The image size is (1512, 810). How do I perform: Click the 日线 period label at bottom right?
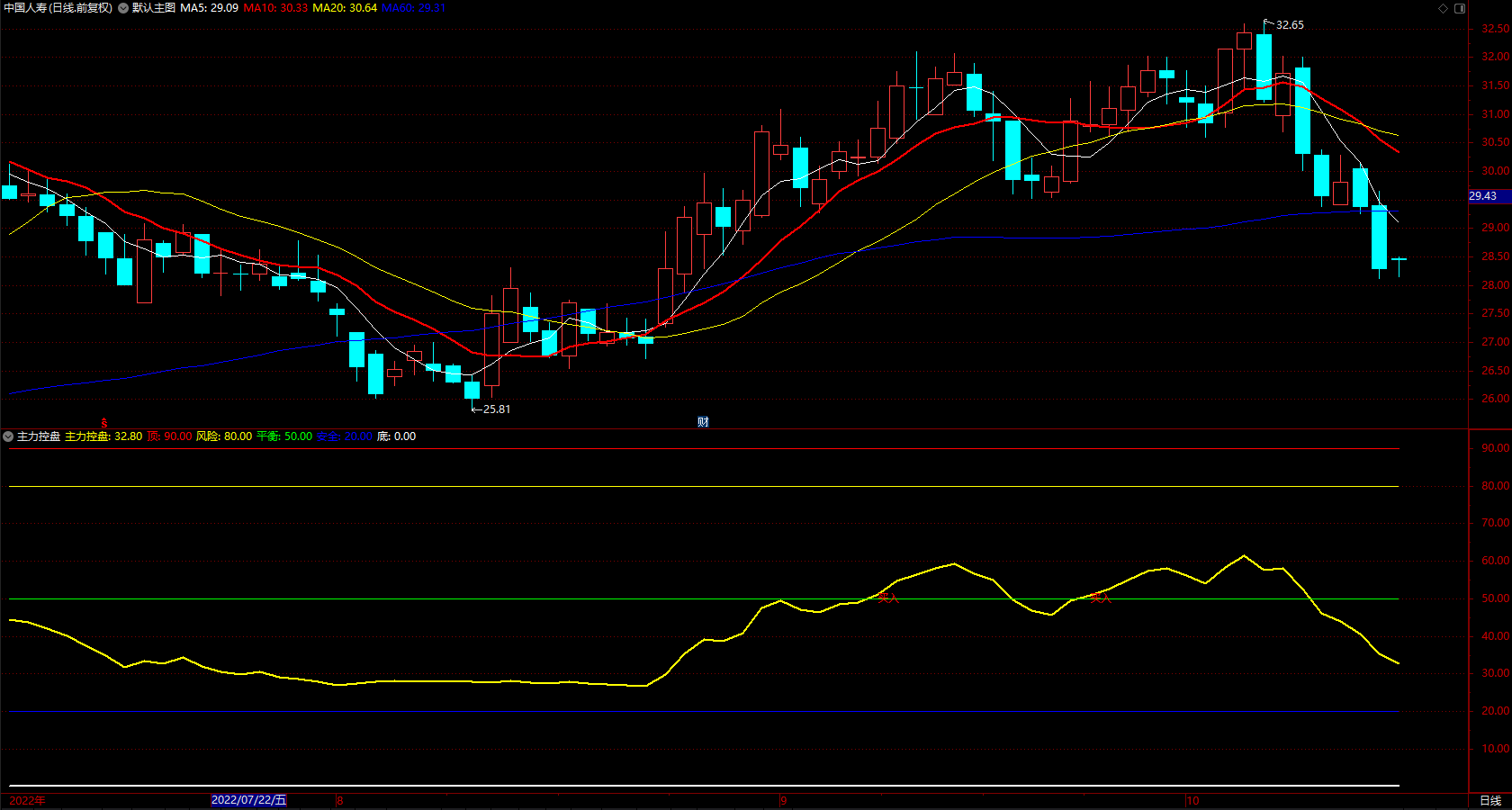tap(1490, 800)
